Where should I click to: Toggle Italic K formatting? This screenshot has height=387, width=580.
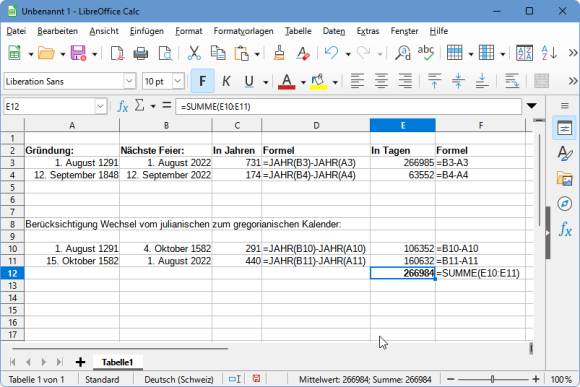pos(226,81)
